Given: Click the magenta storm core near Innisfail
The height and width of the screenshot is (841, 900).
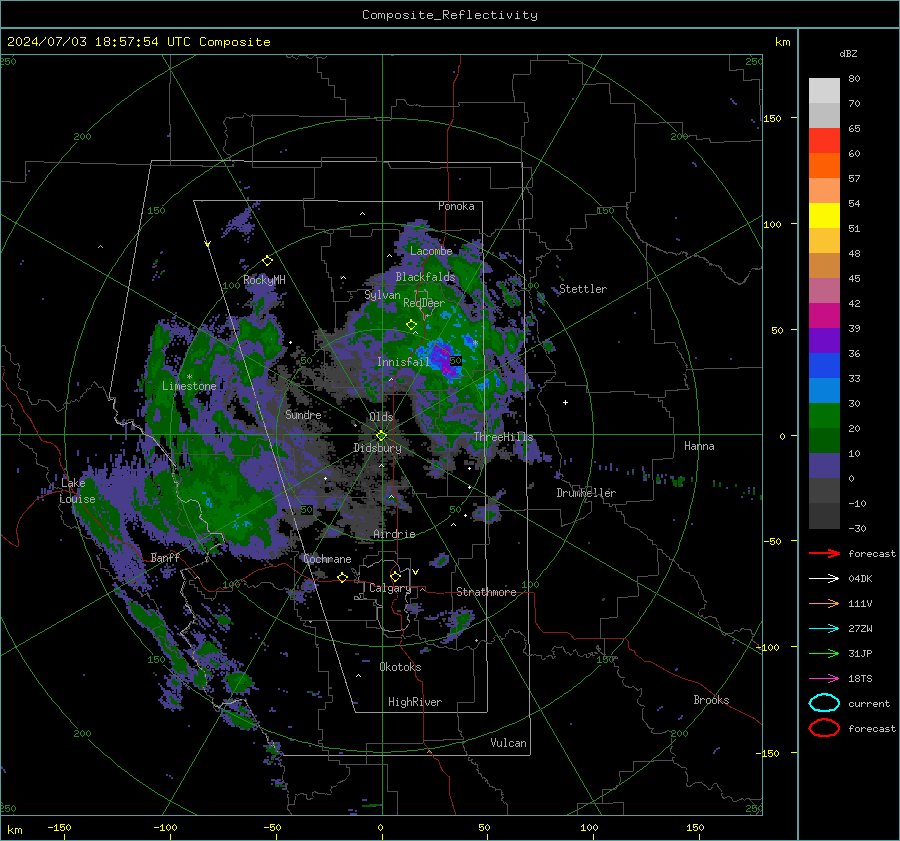Looking at the screenshot, I should pyautogui.click(x=443, y=359).
